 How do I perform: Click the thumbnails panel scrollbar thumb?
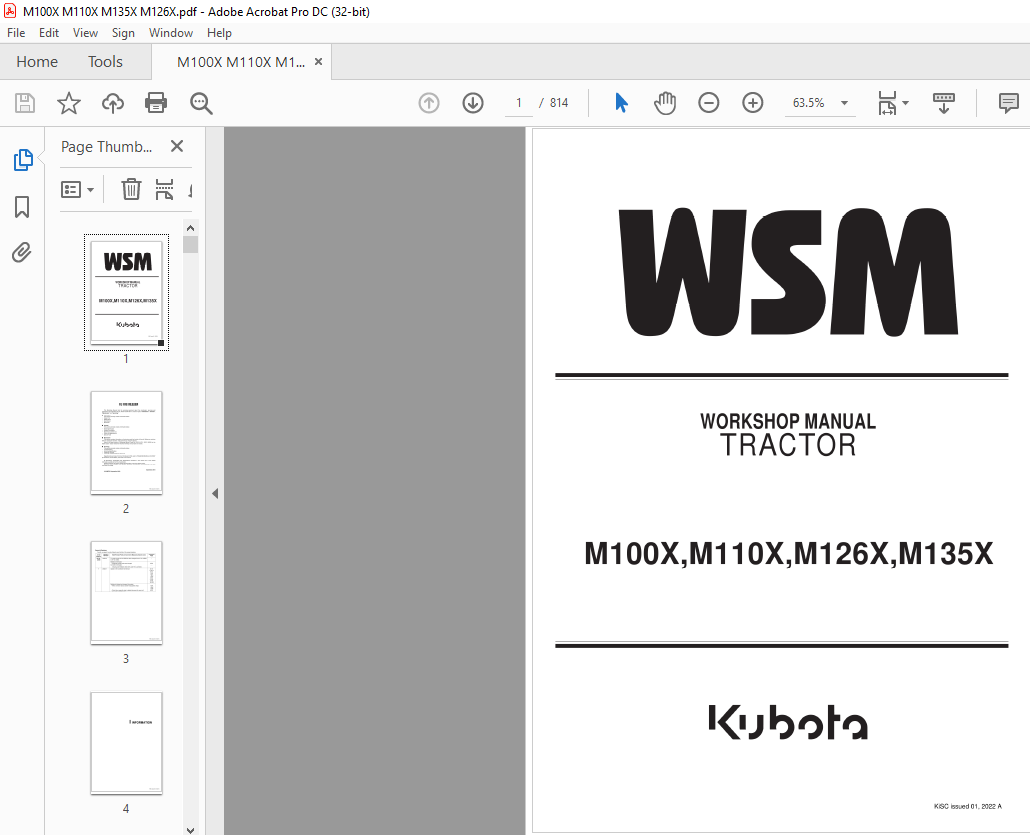(x=190, y=244)
